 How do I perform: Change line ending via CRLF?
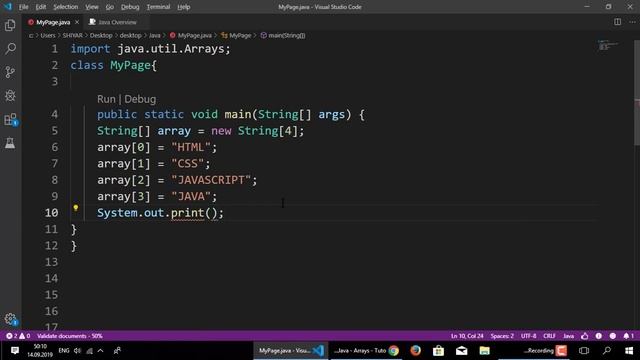pyautogui.click(x=549, y=336)
